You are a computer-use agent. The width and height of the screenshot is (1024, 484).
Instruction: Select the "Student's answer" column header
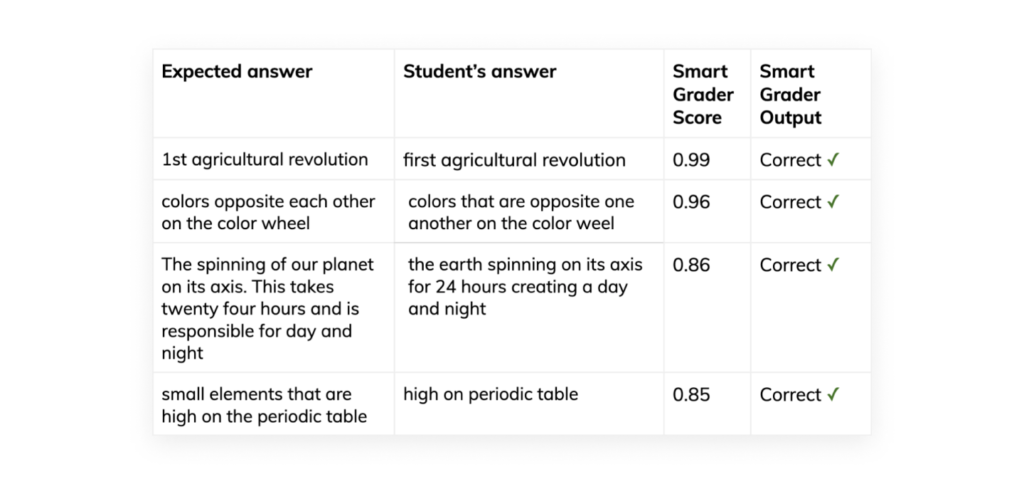click(x=480, y=72)
